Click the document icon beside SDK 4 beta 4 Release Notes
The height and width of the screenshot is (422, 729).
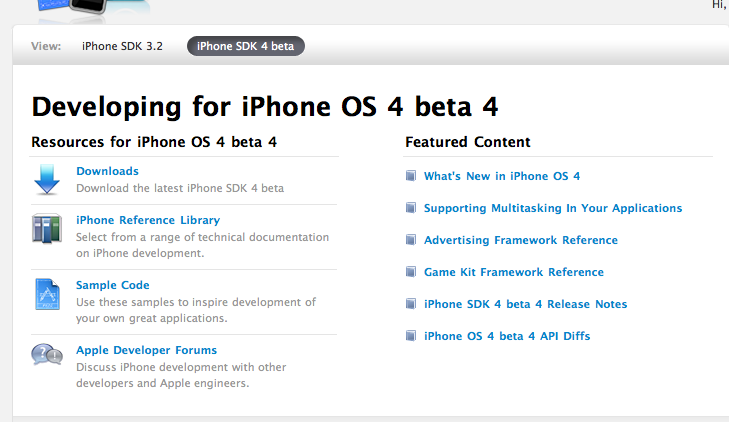click(x=411, y=304)
